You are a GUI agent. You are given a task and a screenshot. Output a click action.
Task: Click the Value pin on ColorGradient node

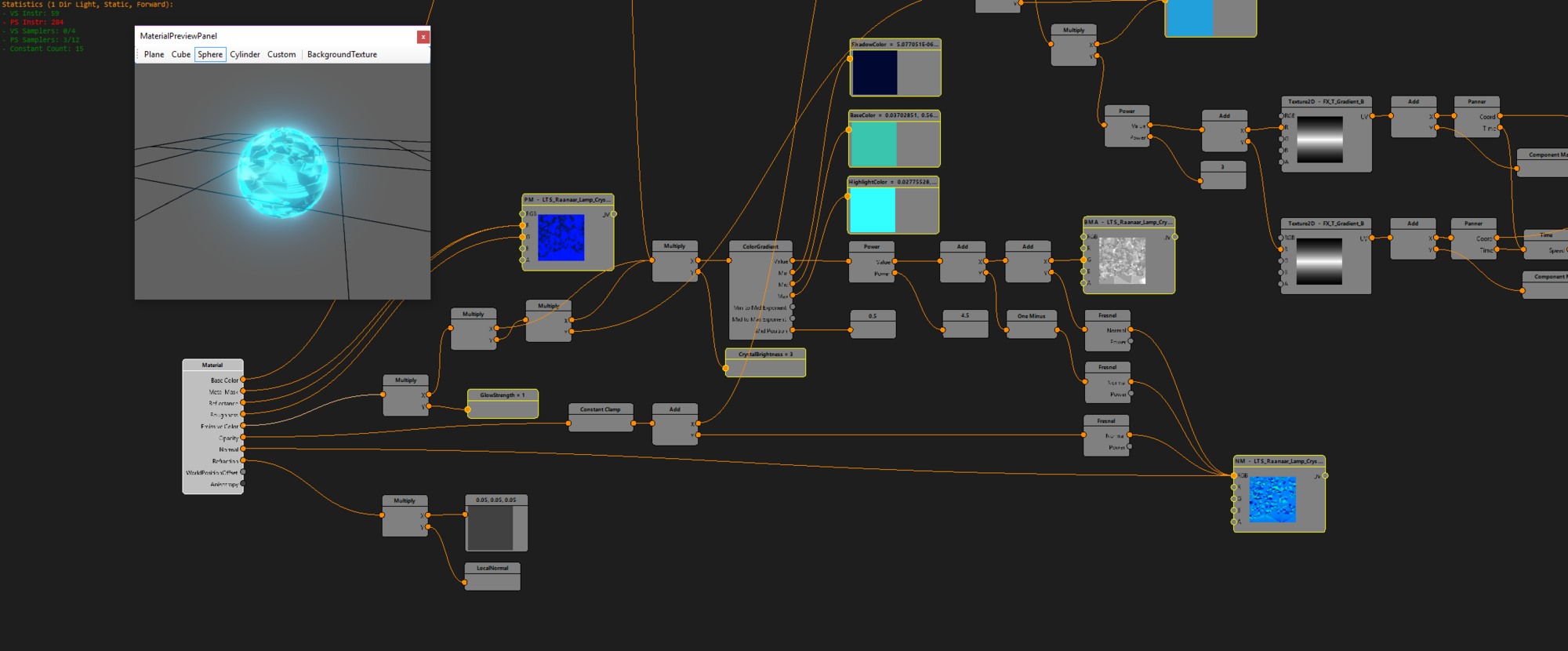[793, 260]
